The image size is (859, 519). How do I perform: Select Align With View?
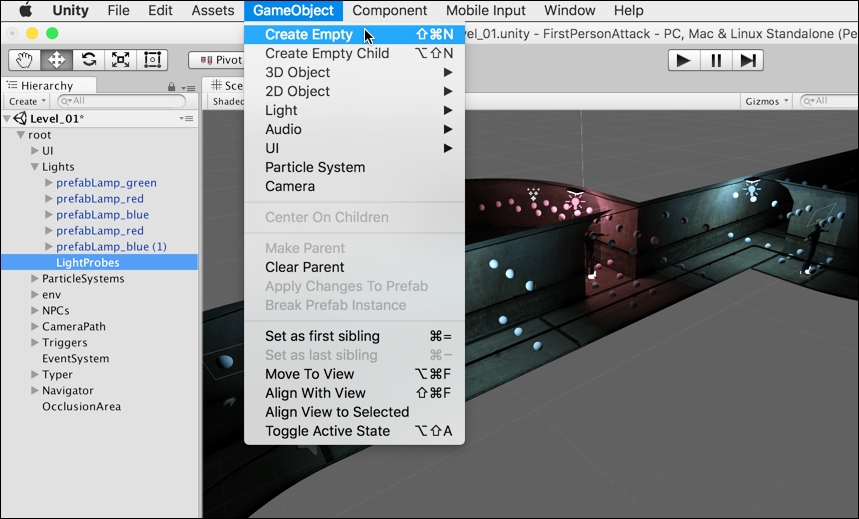point(354,393)
